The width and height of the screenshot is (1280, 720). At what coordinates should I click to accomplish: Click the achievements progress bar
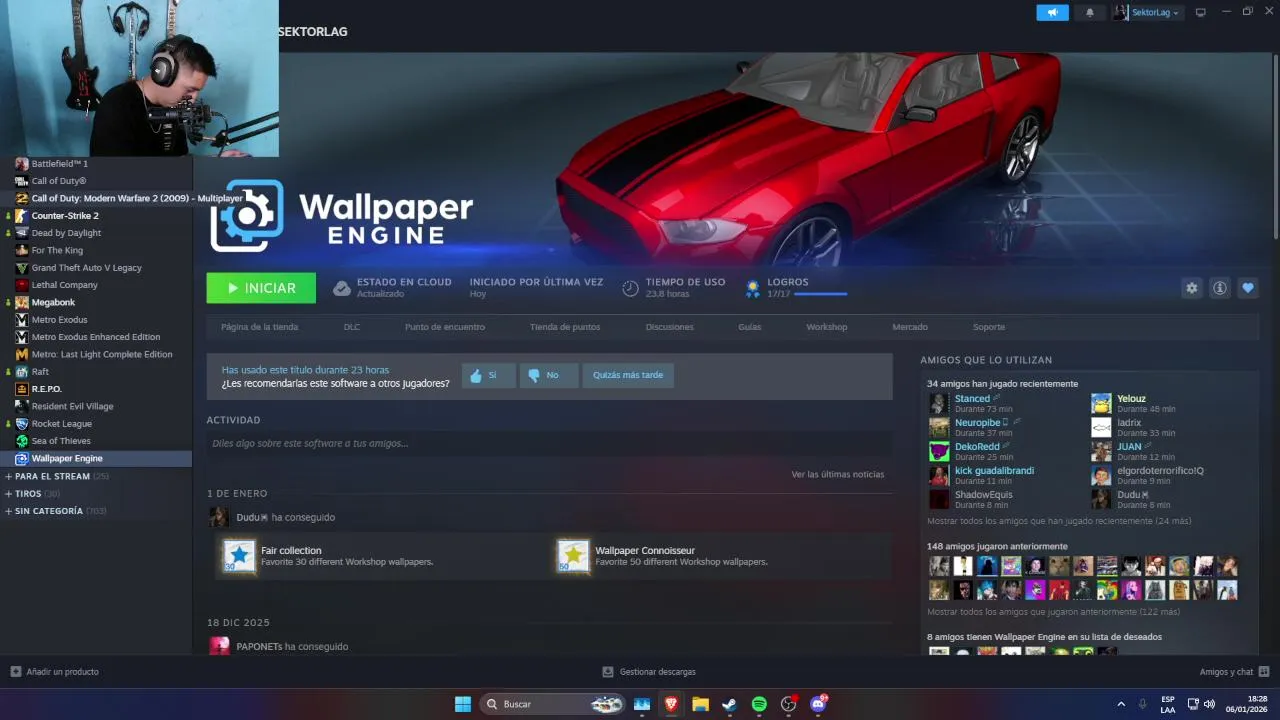[821, 294]
